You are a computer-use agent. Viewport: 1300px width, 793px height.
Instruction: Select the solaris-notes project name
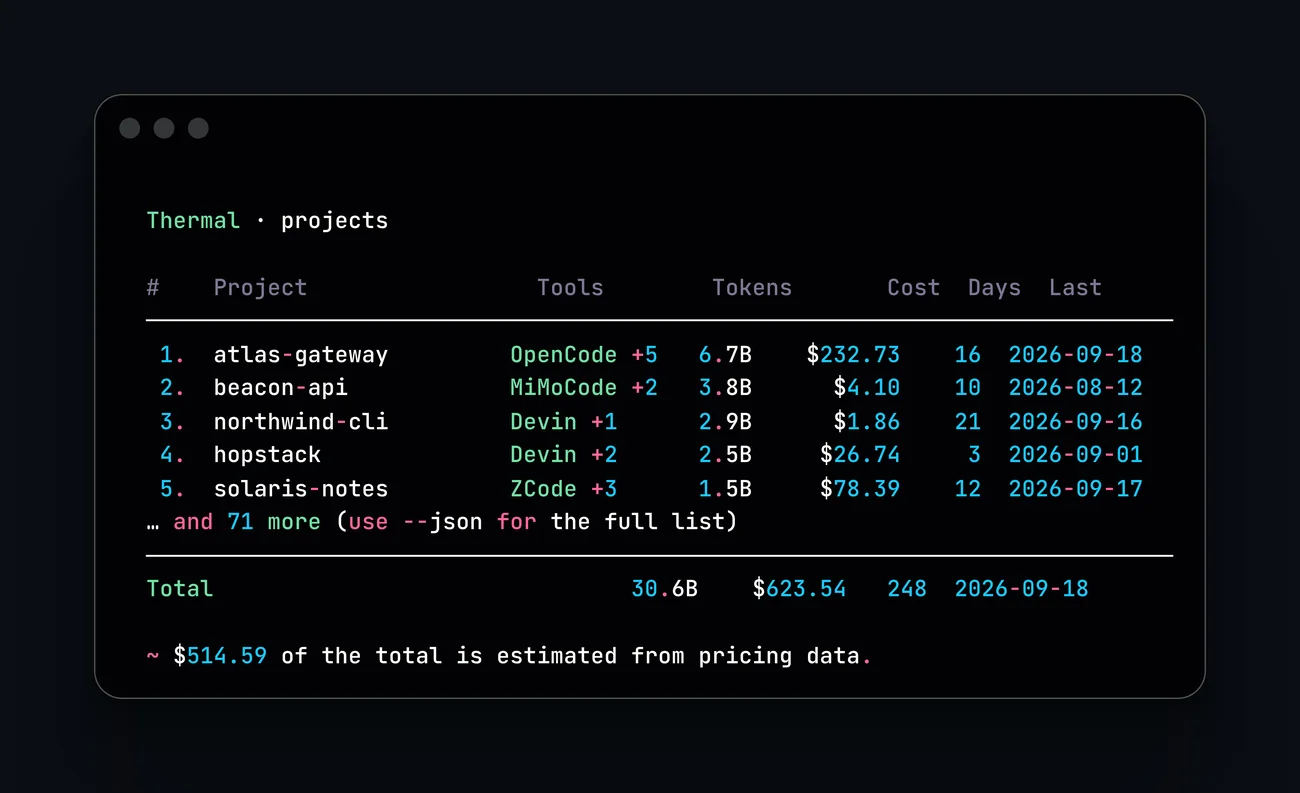pos(301,489)
